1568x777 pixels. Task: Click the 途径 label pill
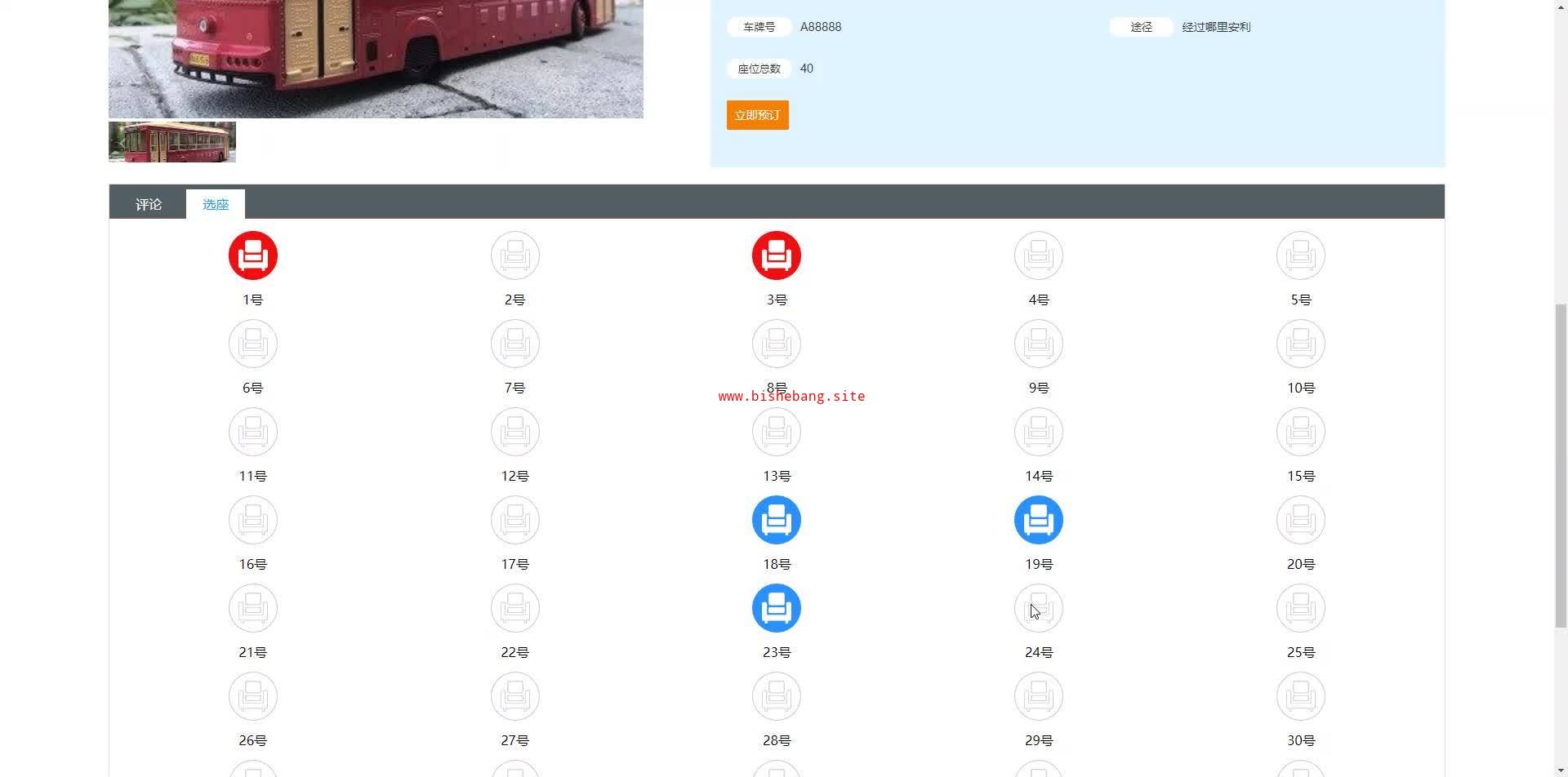click(1142, 27)
